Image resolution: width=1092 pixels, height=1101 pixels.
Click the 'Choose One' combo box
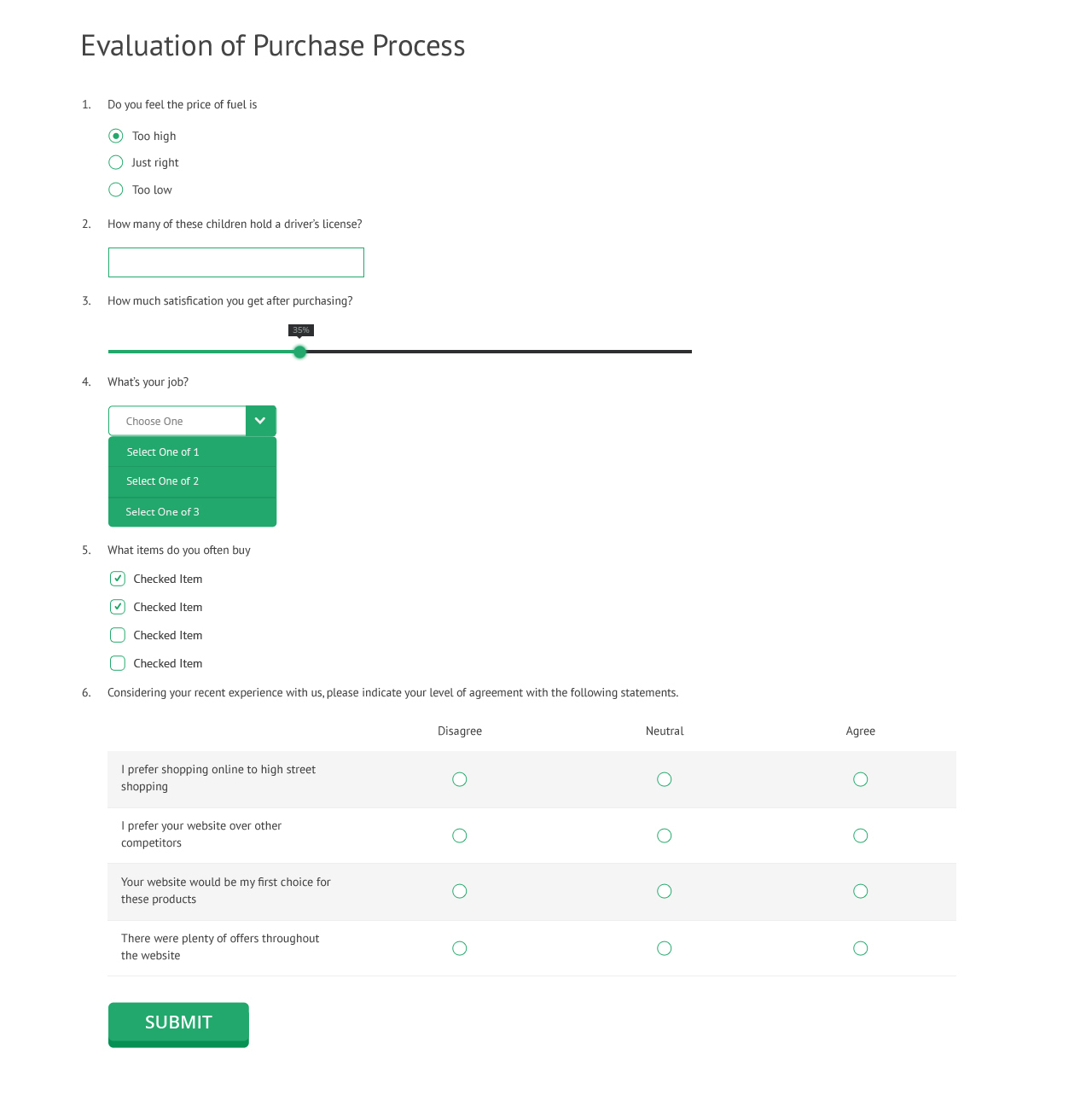click(x=177, y=421)
